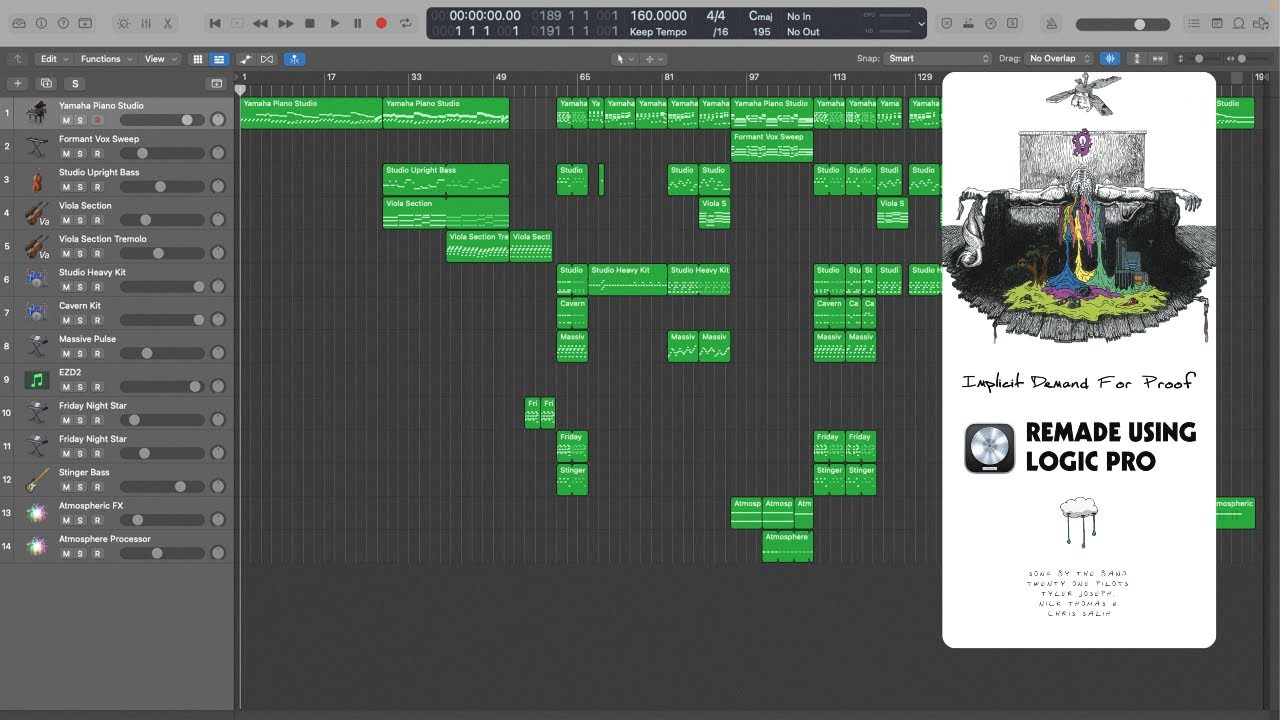This screenshot has height=720, width=1280.
Task: Mute the Studio Upright Bass track
Action: tap(66, 187)
